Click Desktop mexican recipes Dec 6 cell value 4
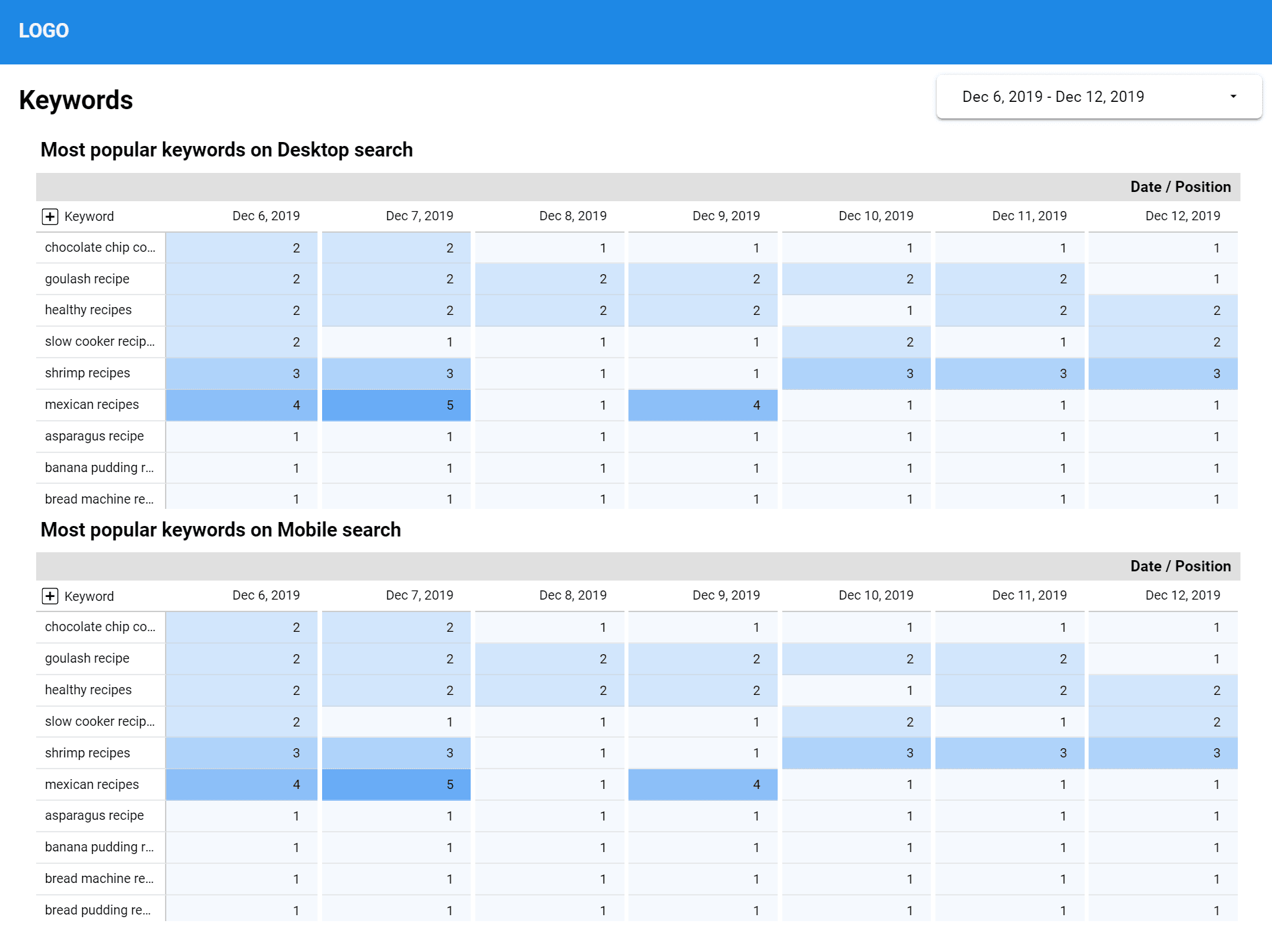 tap(242, 405)
